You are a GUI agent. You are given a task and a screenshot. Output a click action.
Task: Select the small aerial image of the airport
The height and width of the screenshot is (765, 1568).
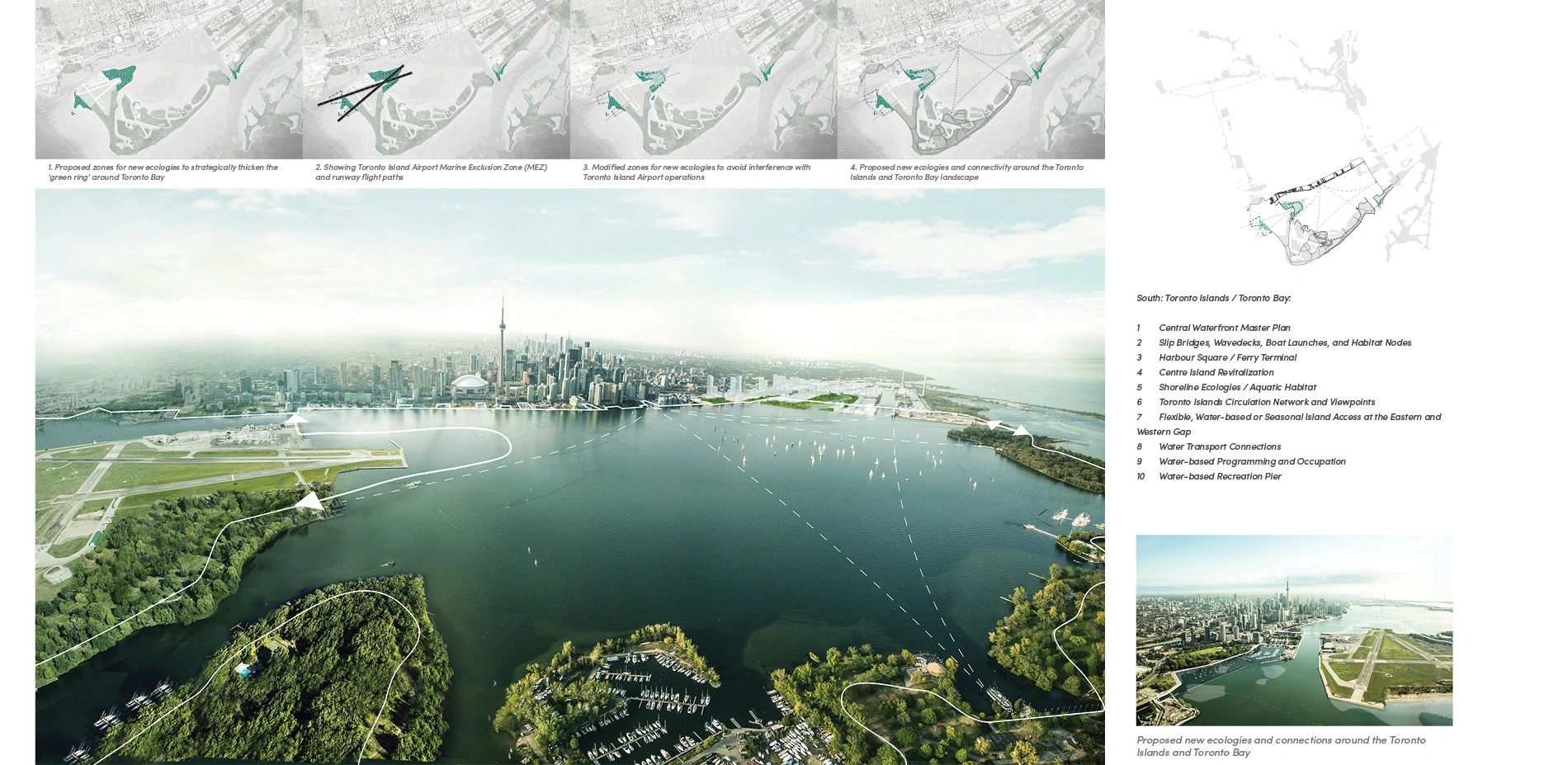[x=1293, y=630]
